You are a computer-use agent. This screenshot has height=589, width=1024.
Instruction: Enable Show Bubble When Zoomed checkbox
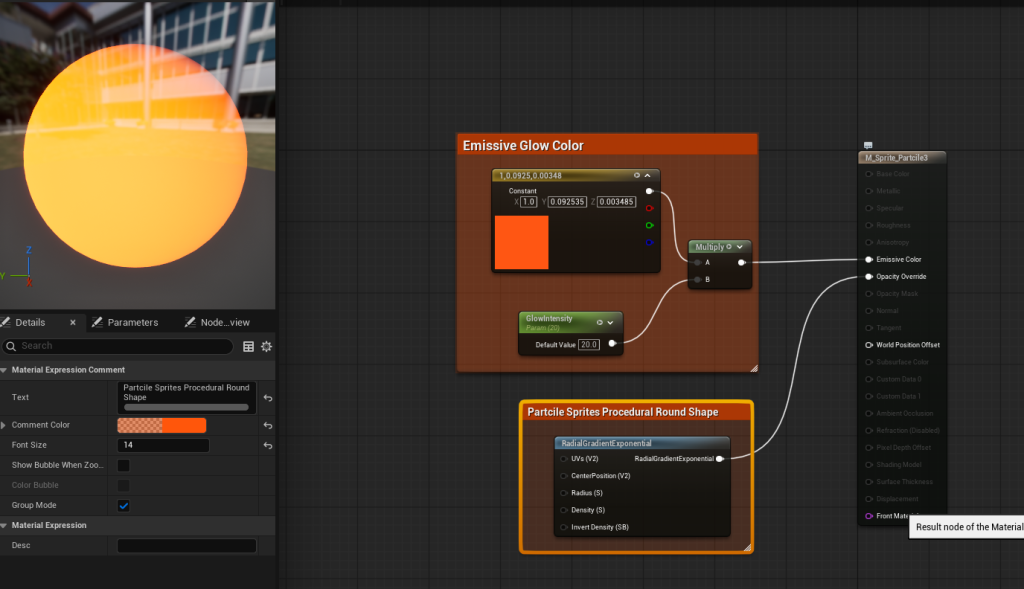pos(124,465)
